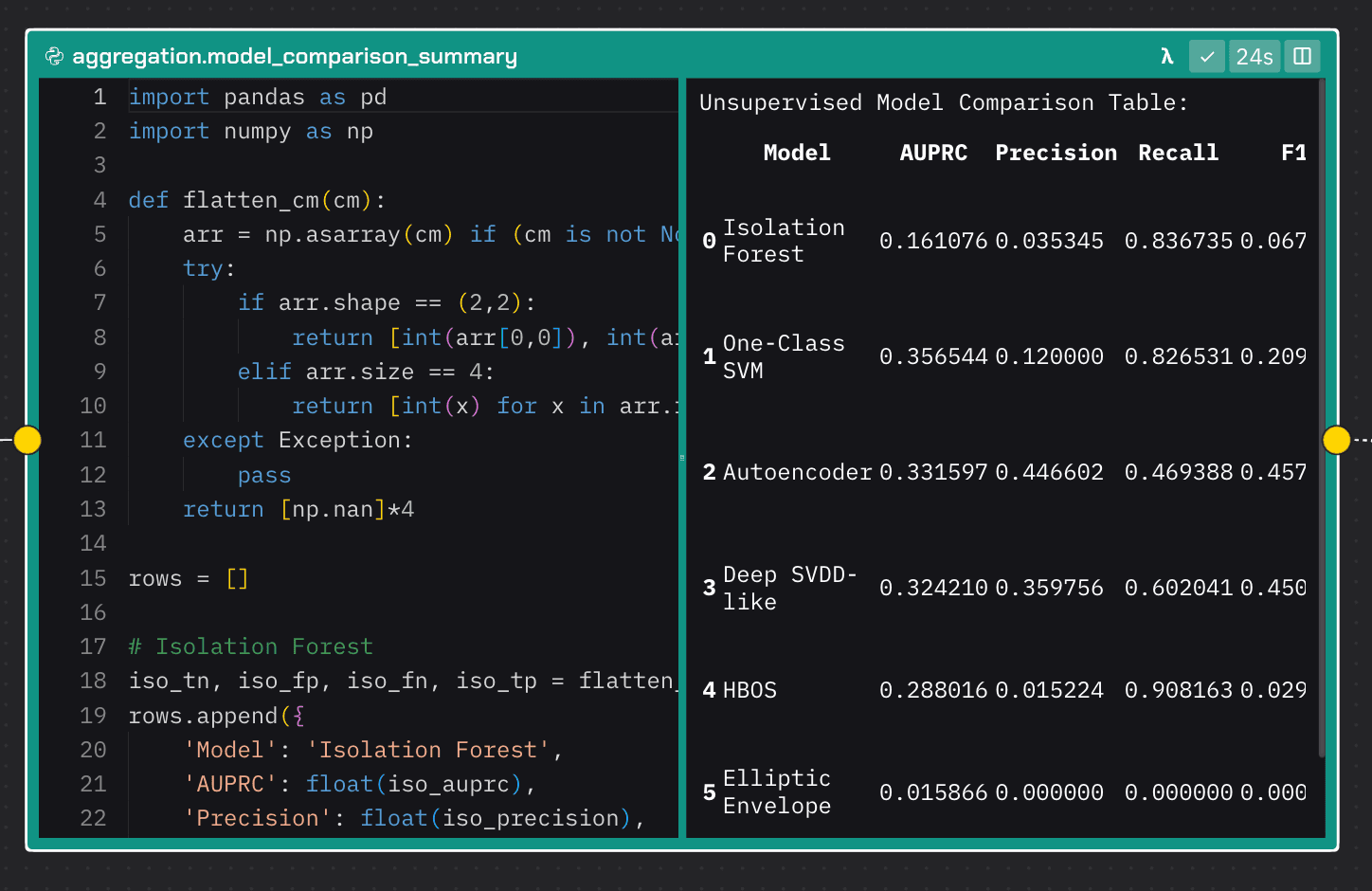
Task: Click the yellow output port on the right edge
Action: tap(1336, 440)
